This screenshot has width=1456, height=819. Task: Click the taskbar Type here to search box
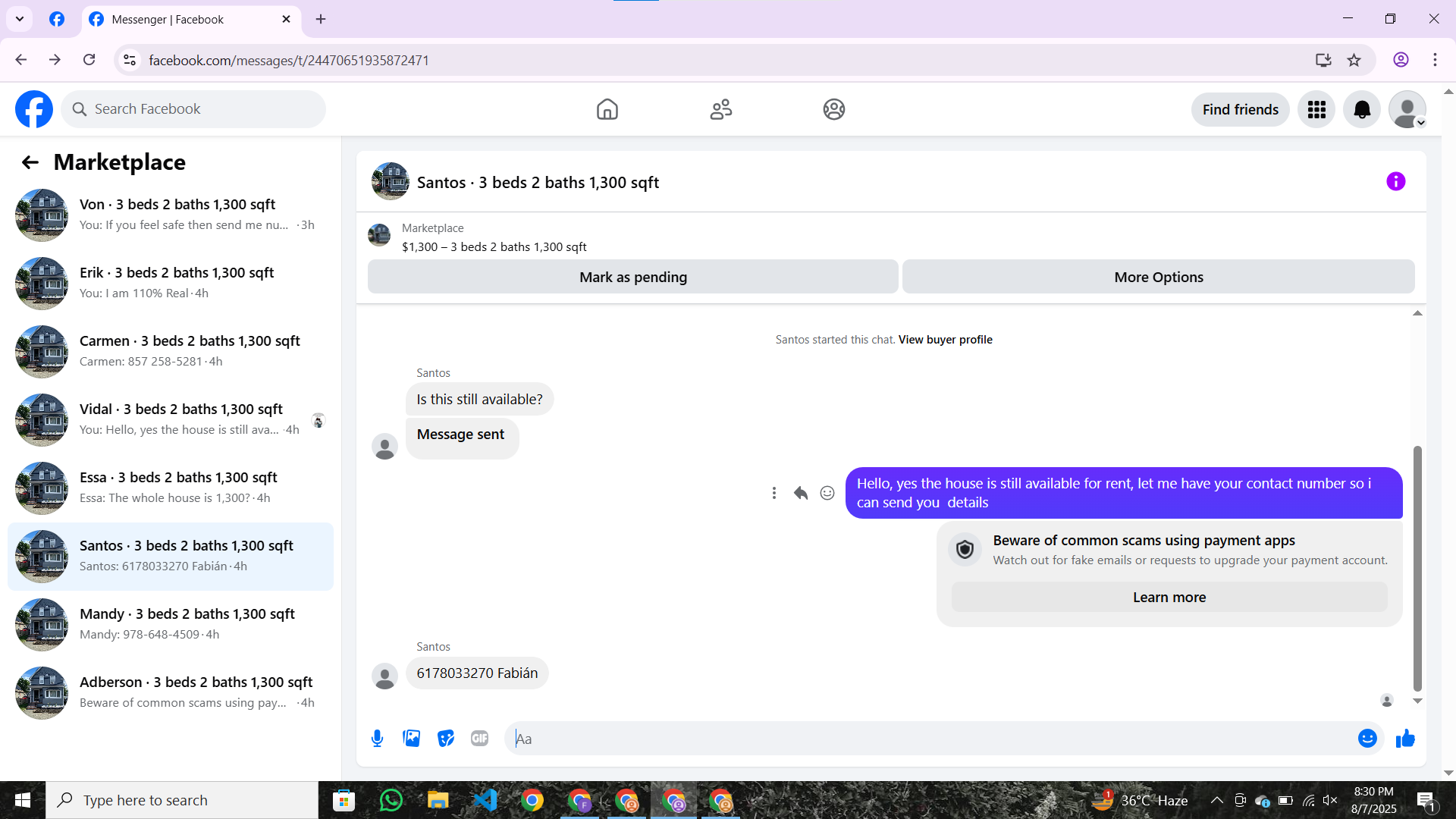pyautogui.click(x=182, y=800)
